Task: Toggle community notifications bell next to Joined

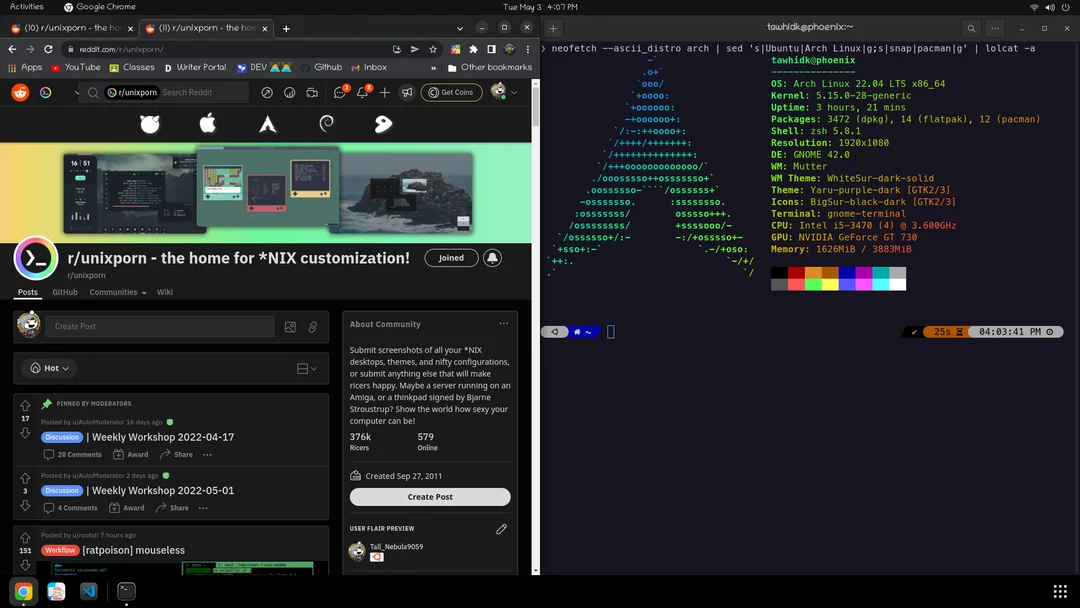Action: pos(492,257)
